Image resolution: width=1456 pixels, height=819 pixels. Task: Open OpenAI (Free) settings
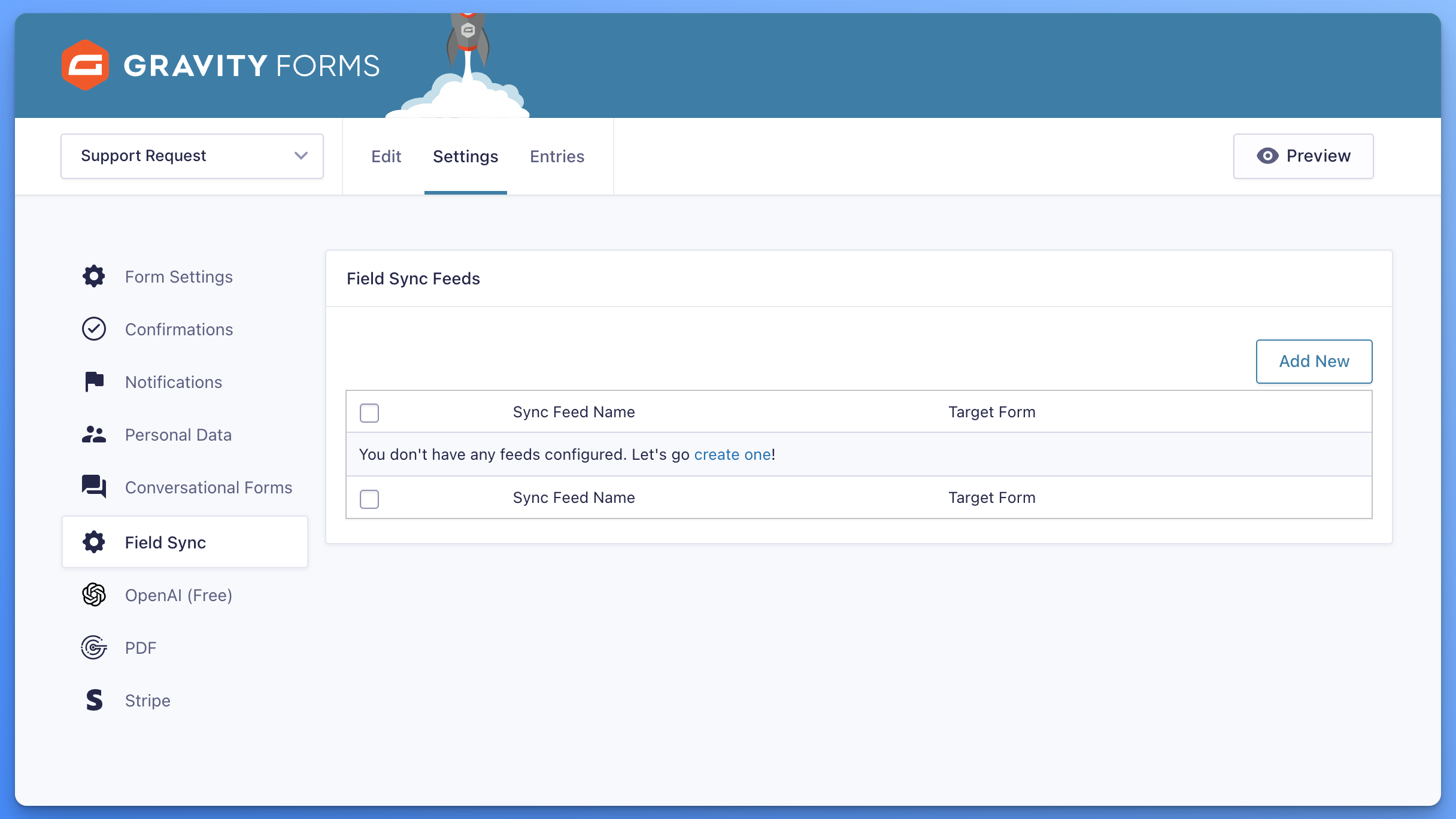pos(185,595)
